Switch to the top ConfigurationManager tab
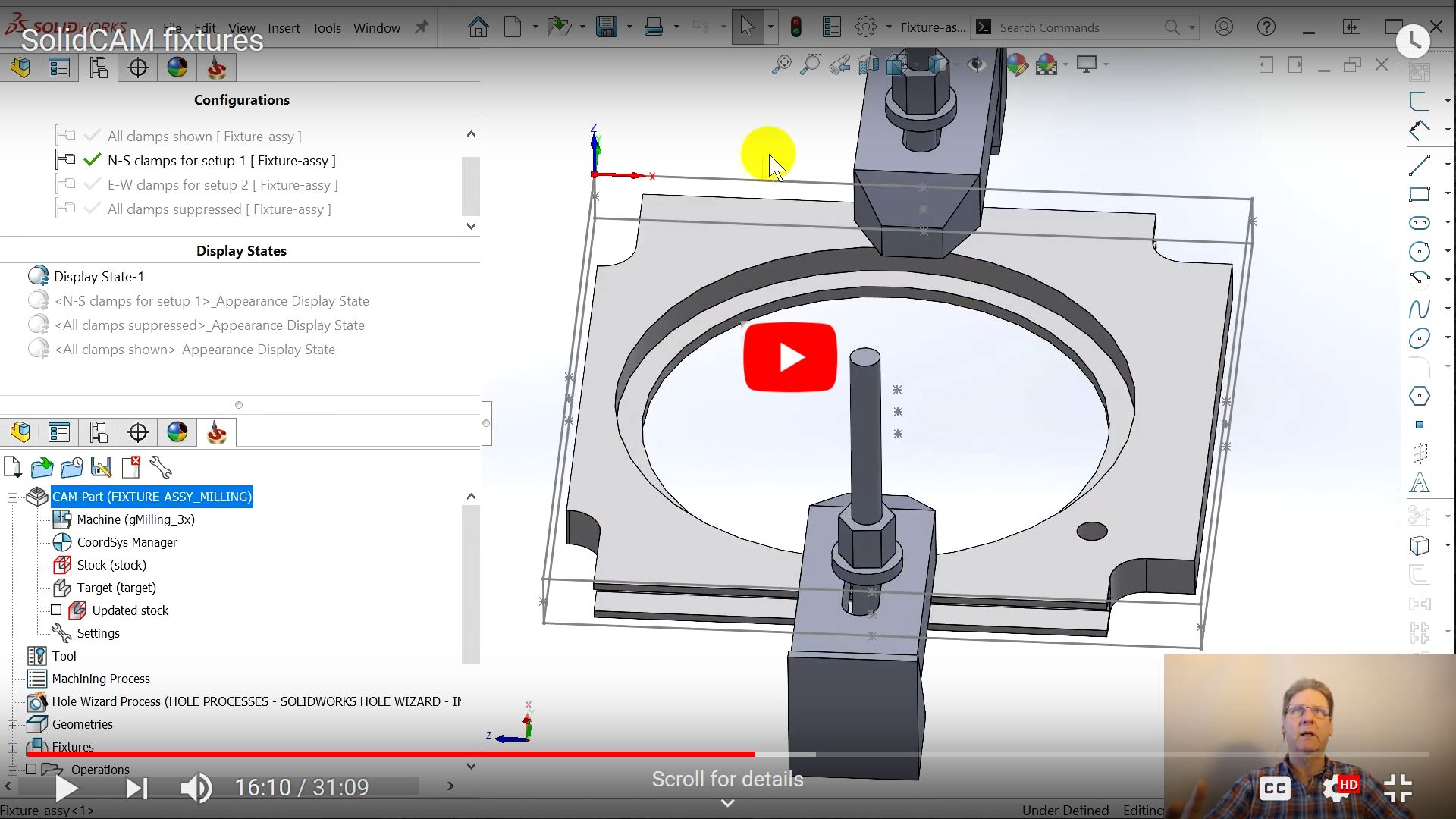Screen dimensions: 1456x819 click(x=99, y=67)
